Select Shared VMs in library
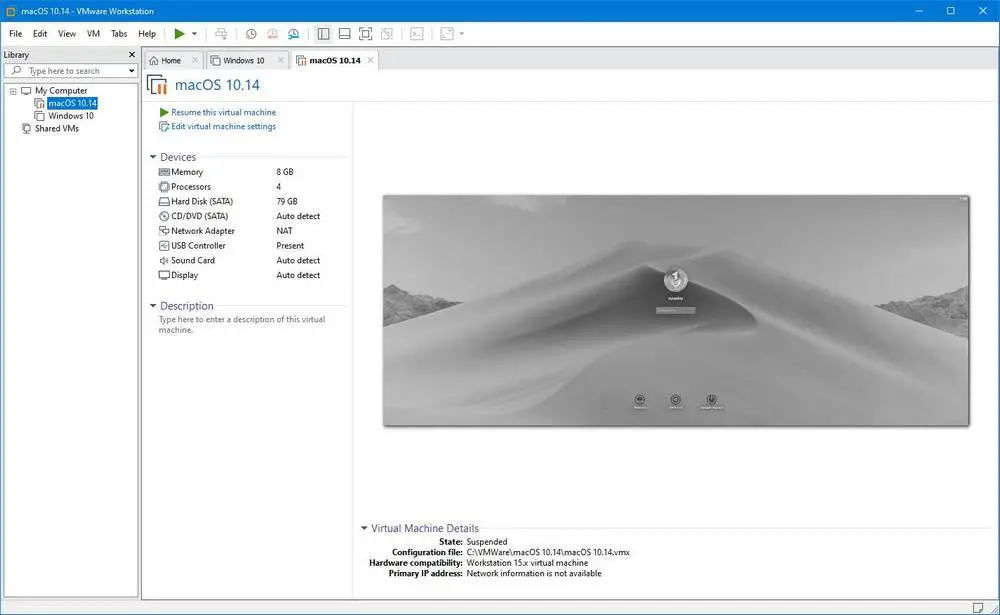Screen dimensions: 1000x615 [x=57, y=129]
